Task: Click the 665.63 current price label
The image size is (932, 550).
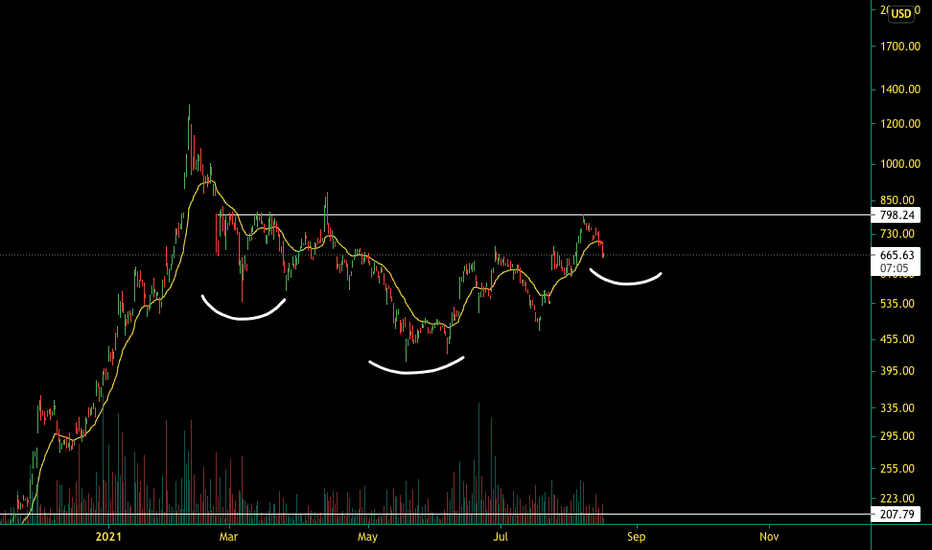Action: click(x=896, y=255)
